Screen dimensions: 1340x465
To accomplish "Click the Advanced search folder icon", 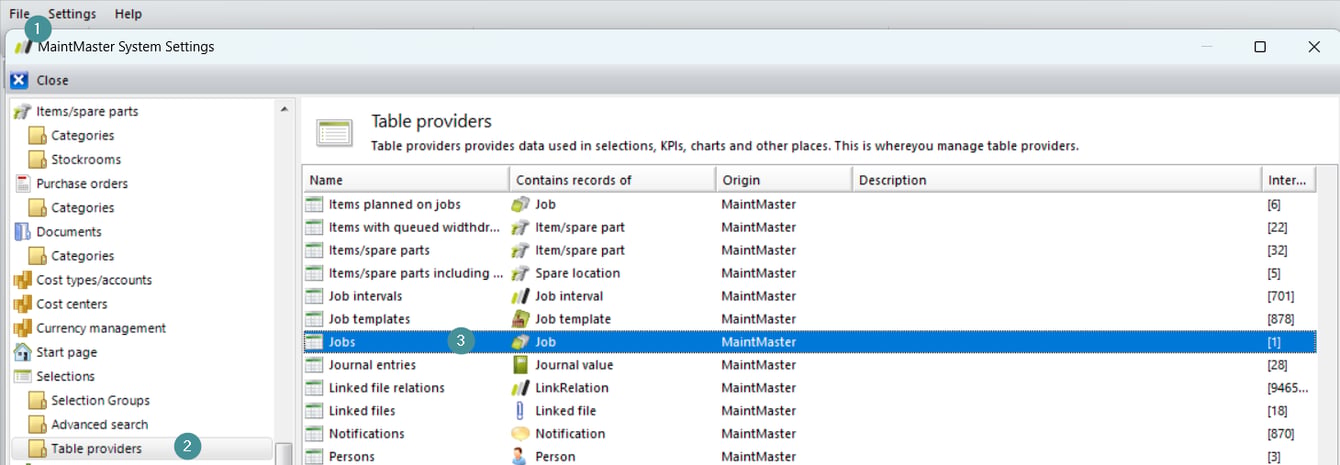I will pyautogui.click(x=37, y=424).
